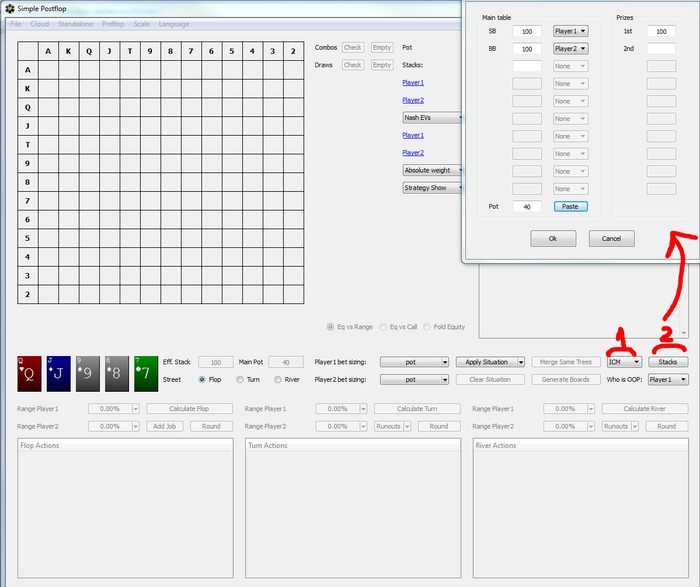Click the Add Job button
Image resolution: width=700 pixels, height=587 pixels.
pyautogui.click(x=165, y=426)
